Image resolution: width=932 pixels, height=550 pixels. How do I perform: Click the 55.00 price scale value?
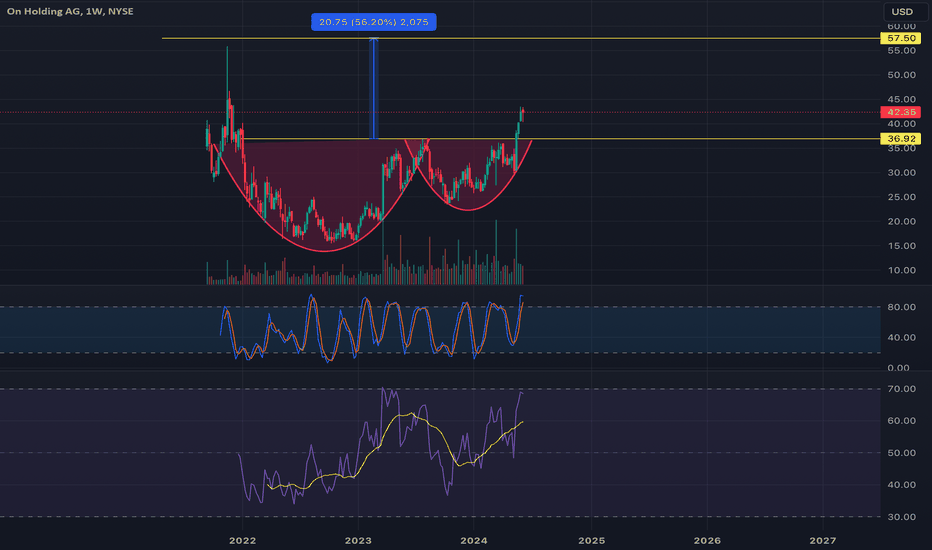(x=902, y=51)
